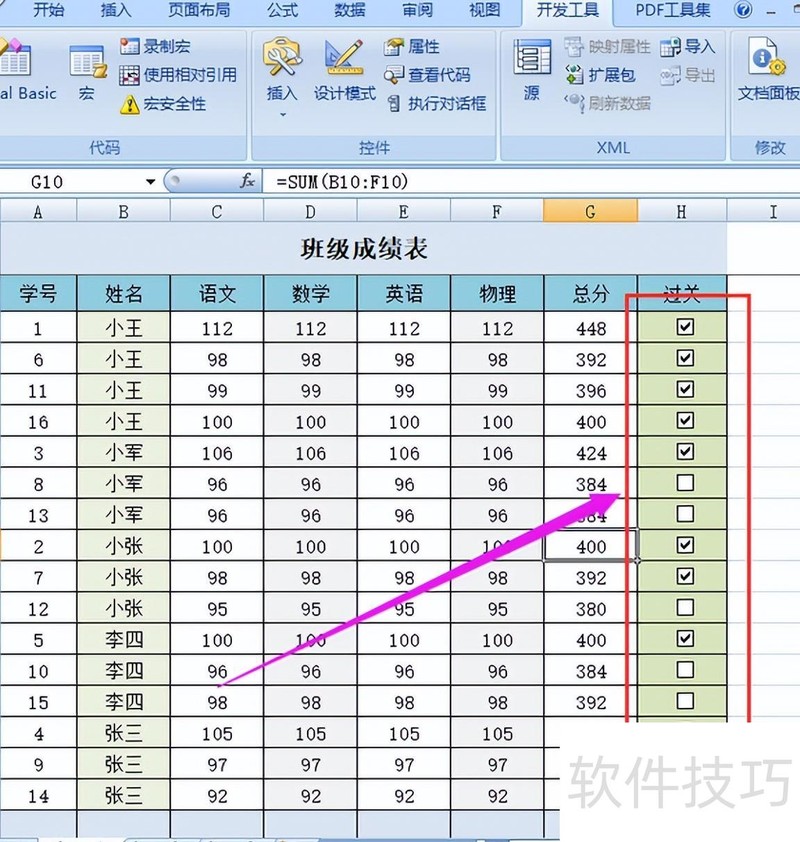Viewport: 800px width, 842px height.
Task: Open the XML 源 pane
Action: (x=532, y=70)
